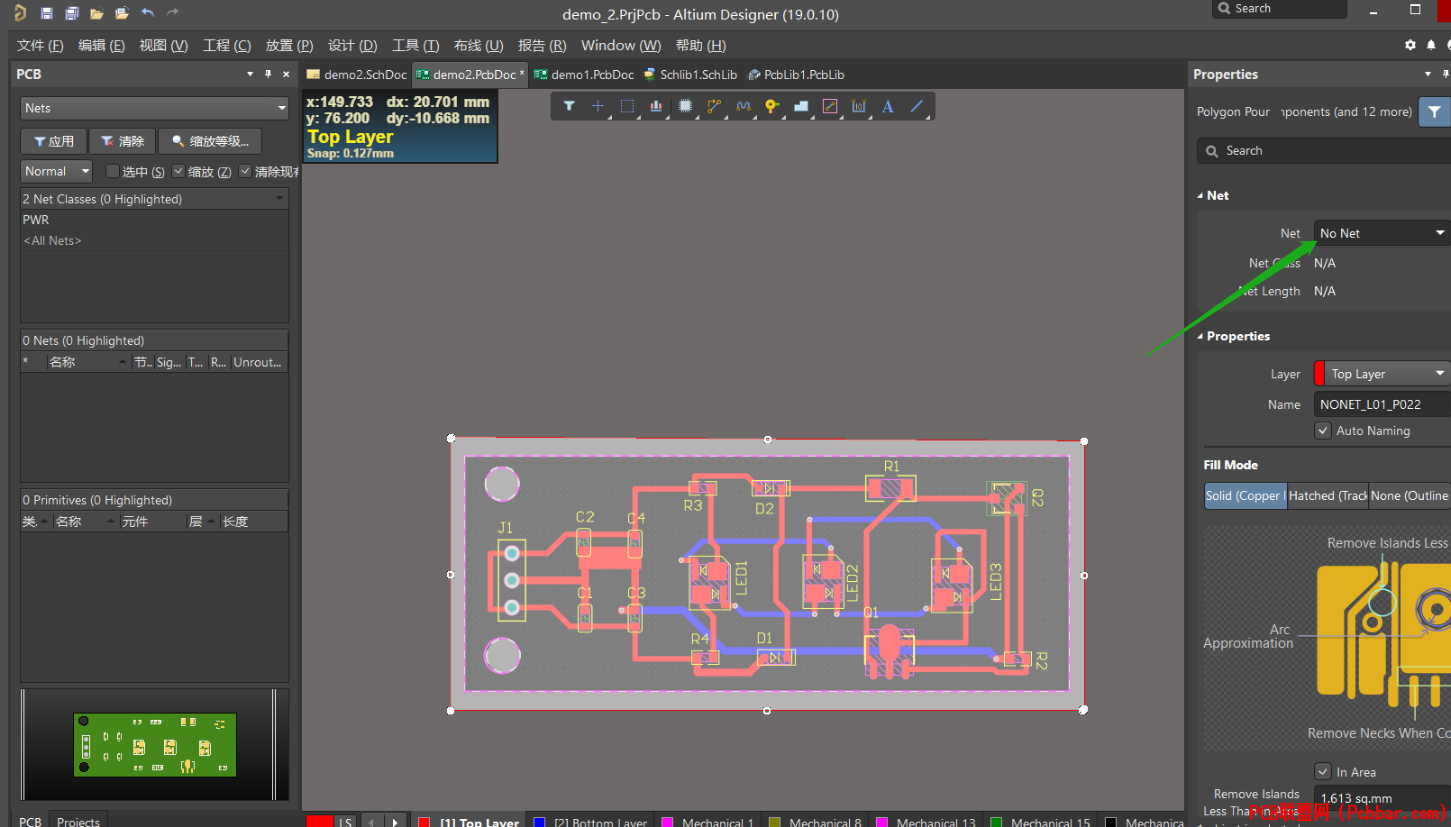Select Solid (Copper) fill mode
Screen dimensions: 1451x827
click(x=1245, y=496)
